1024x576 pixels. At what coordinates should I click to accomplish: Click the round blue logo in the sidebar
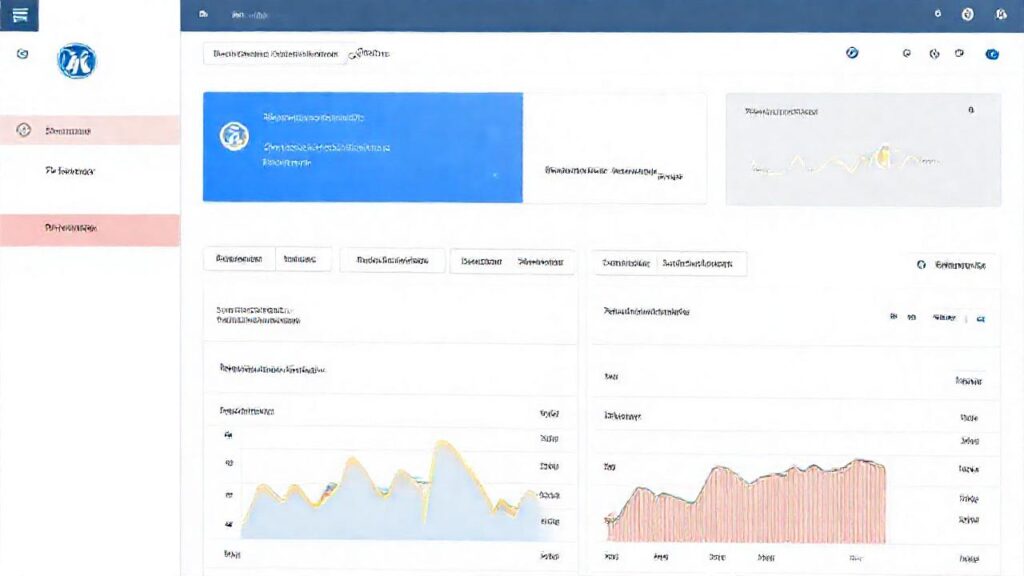tap(76, 61)
